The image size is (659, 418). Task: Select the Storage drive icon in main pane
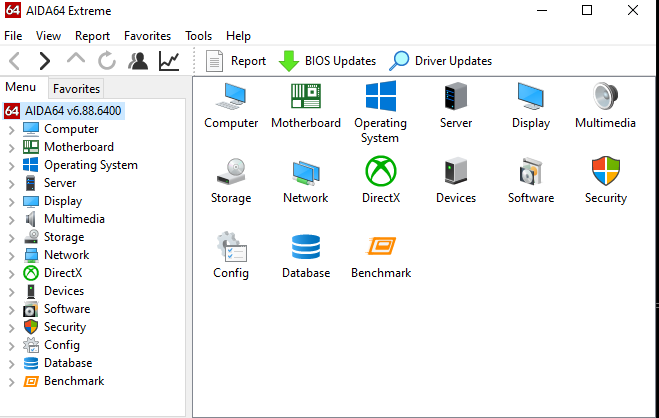tap(231, 171)
